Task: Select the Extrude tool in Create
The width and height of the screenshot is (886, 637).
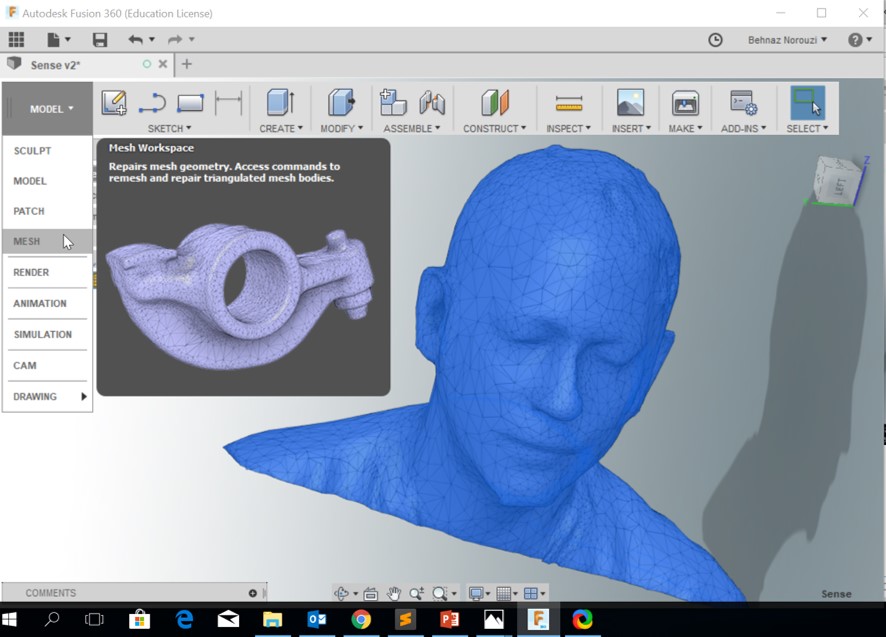Action: coord(280,103)
